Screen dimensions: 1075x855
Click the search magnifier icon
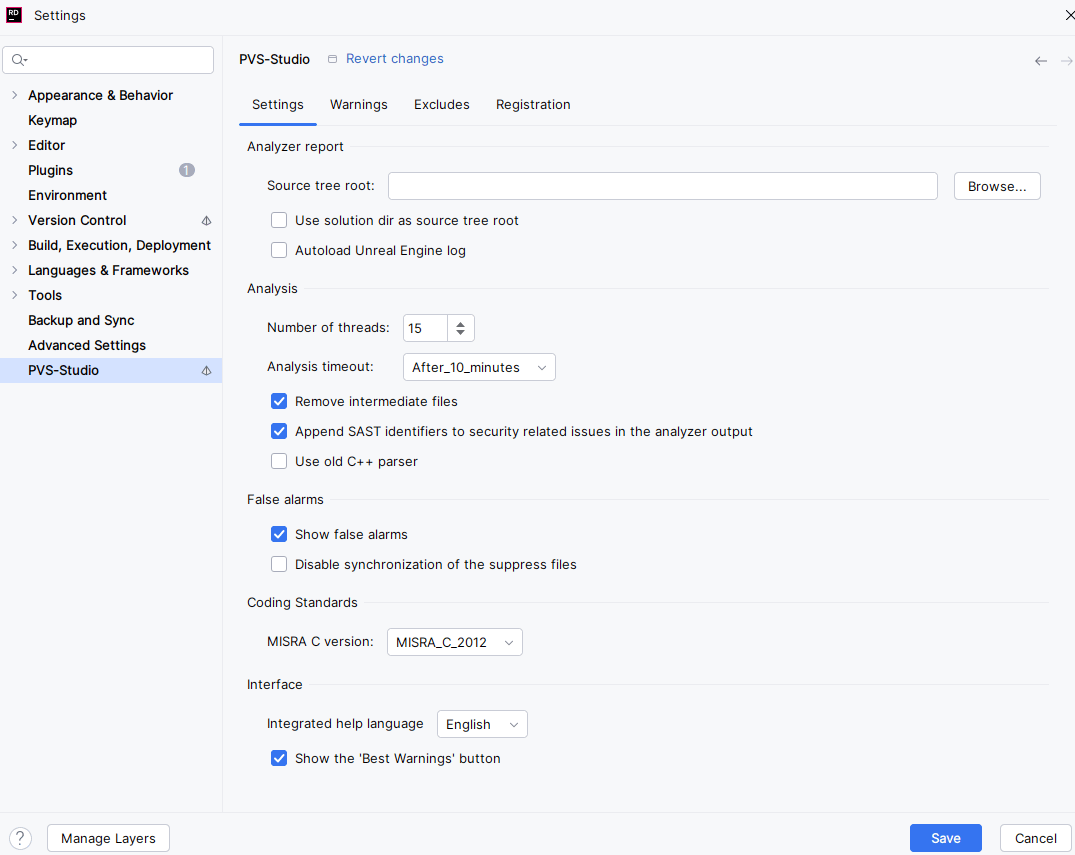[18, 60]
